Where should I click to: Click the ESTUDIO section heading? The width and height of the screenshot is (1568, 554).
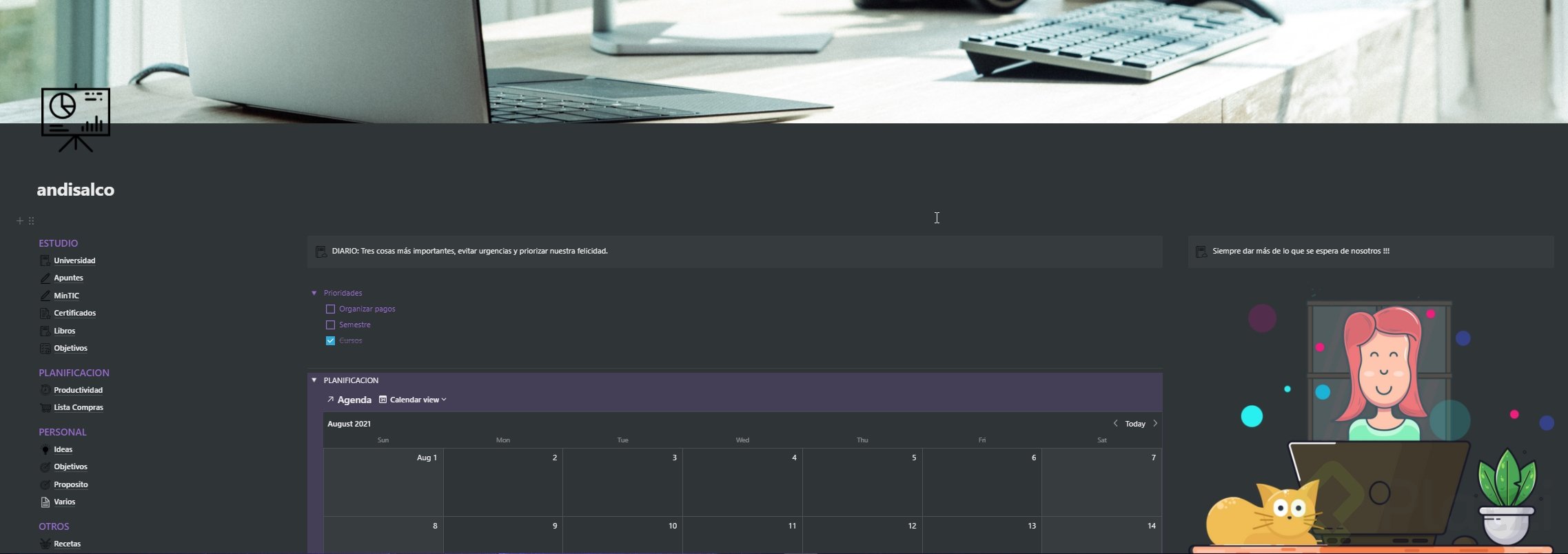59,243
